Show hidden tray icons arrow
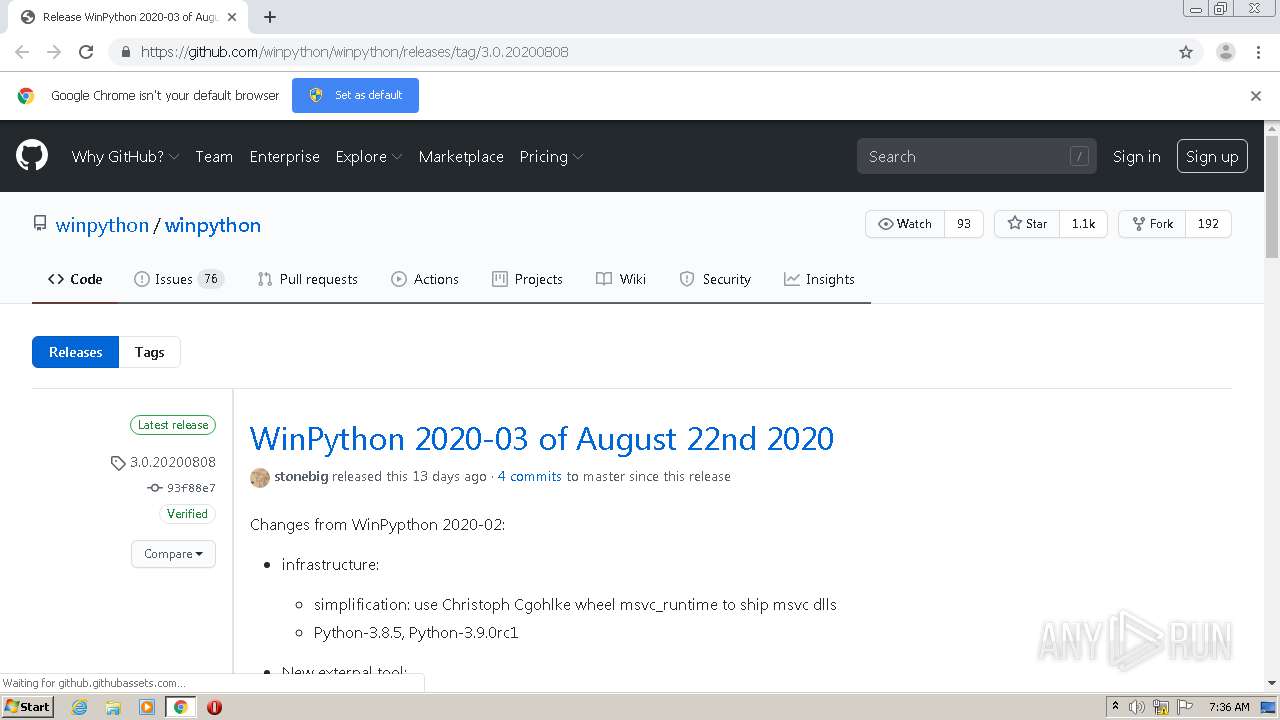The width and height of the screenshot is (1280, 720). tap(1115, 707)
